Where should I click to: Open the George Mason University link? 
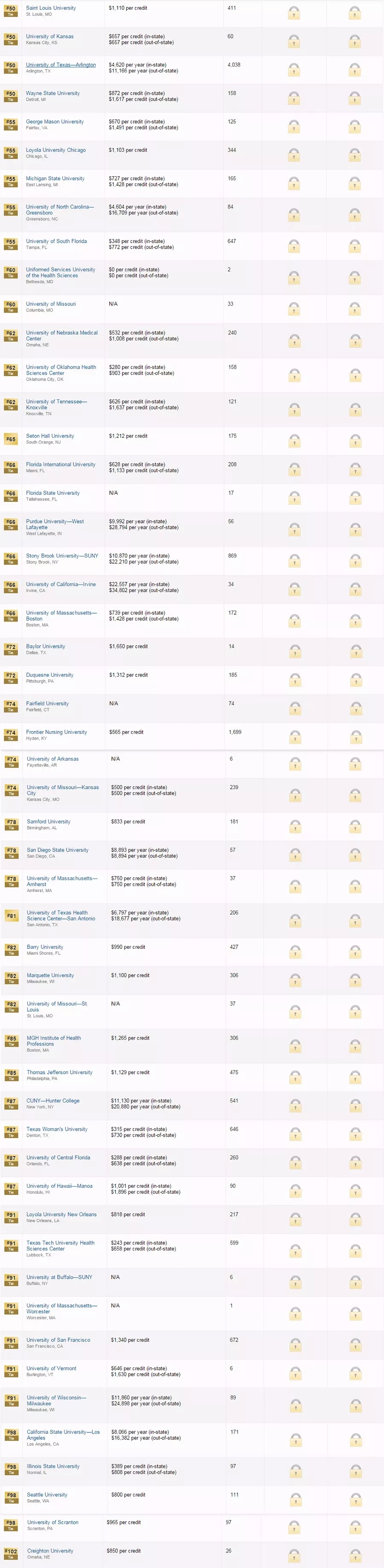click(x=55, y=122)
